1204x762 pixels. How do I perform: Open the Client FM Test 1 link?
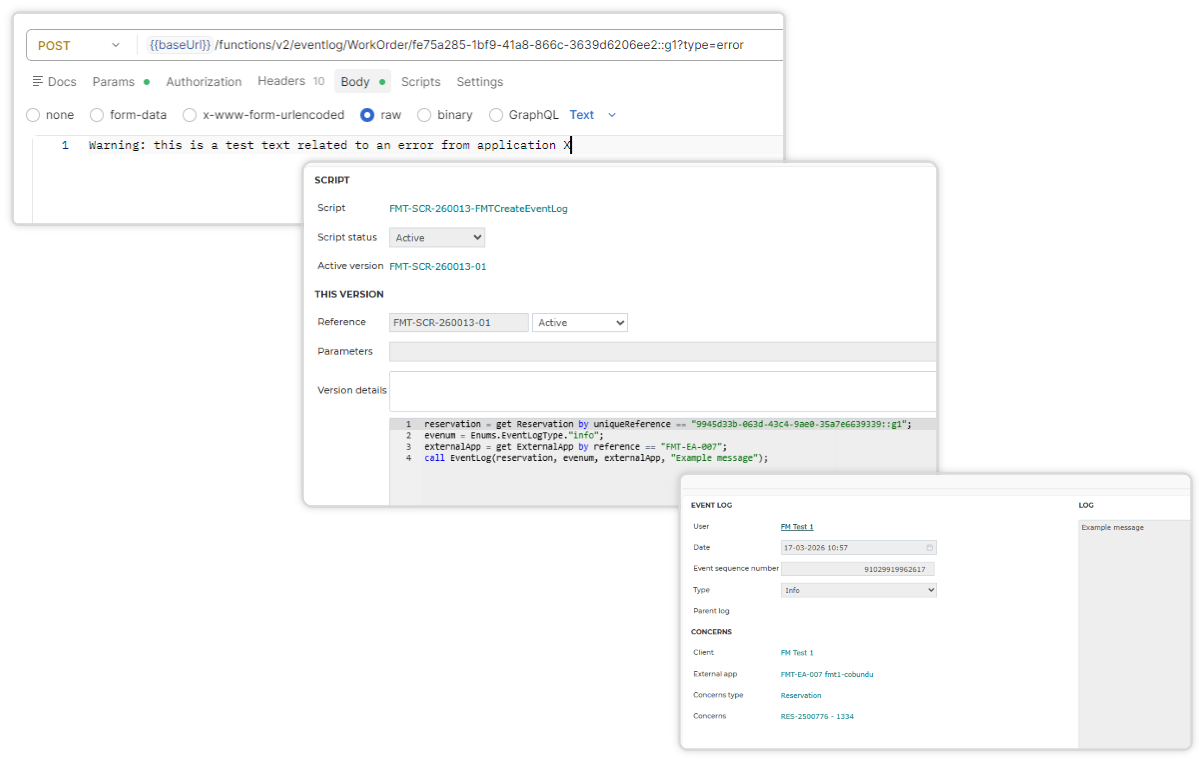coord(797,653)
